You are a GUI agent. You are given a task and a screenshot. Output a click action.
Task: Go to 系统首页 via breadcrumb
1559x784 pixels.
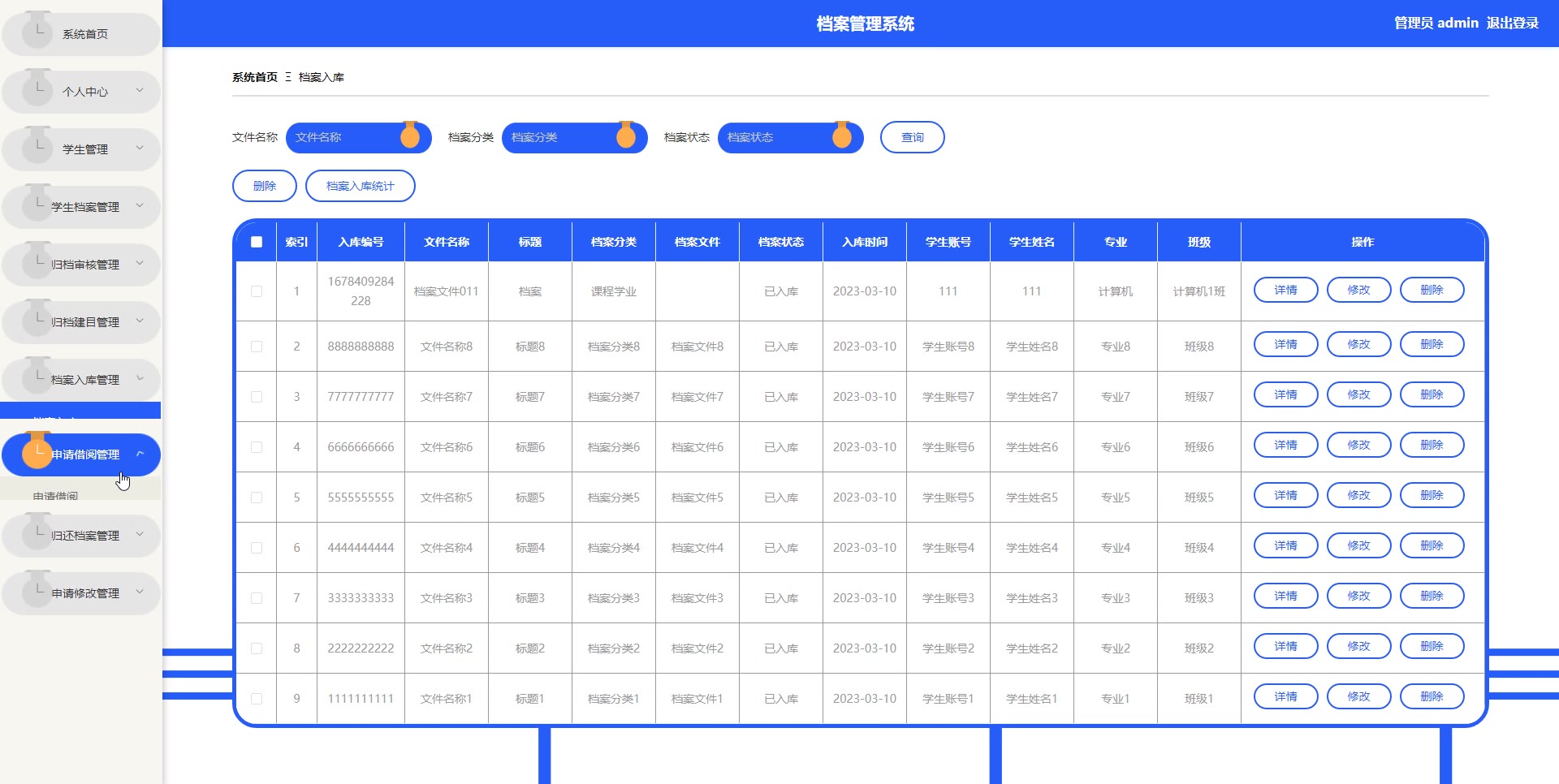pyautogui.click(x=255, y=77)
